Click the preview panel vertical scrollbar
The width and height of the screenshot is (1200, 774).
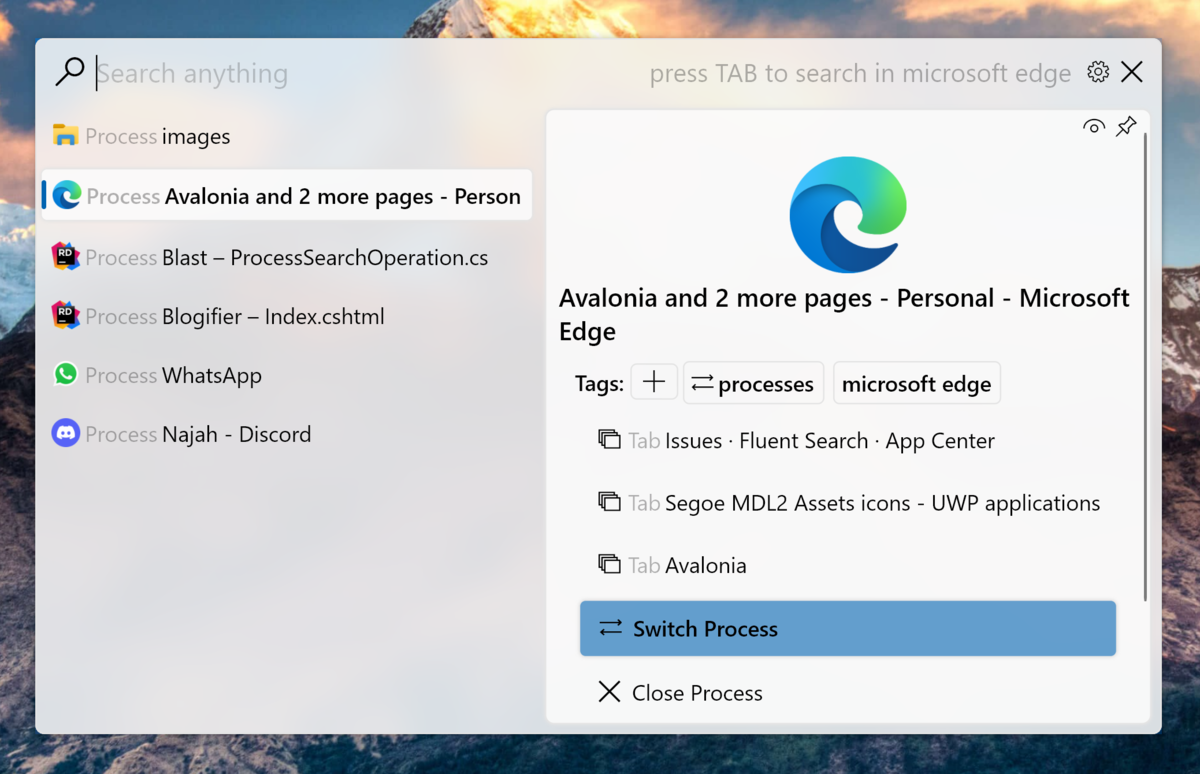coord(1146,365)
